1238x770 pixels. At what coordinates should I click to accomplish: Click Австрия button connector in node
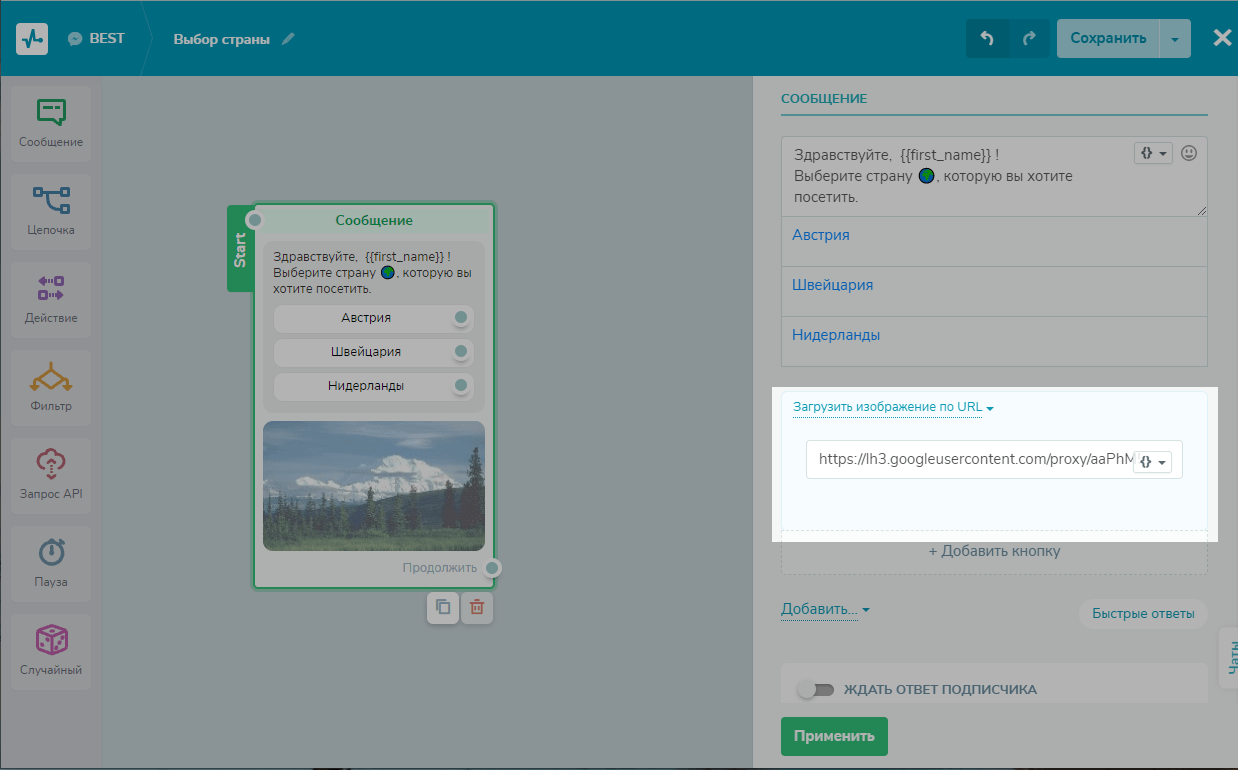(x=461, y=318)
